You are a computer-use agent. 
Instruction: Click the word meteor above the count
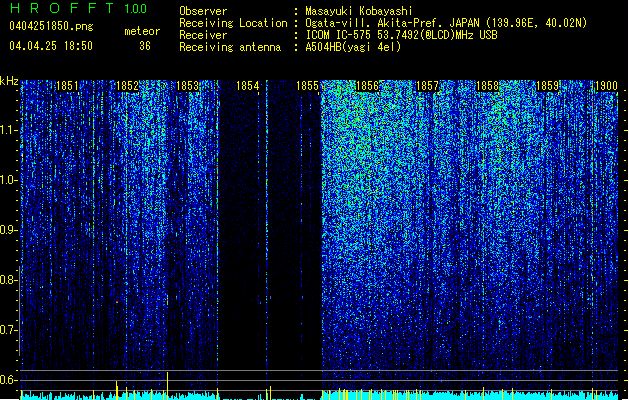(x=142, y=31)
